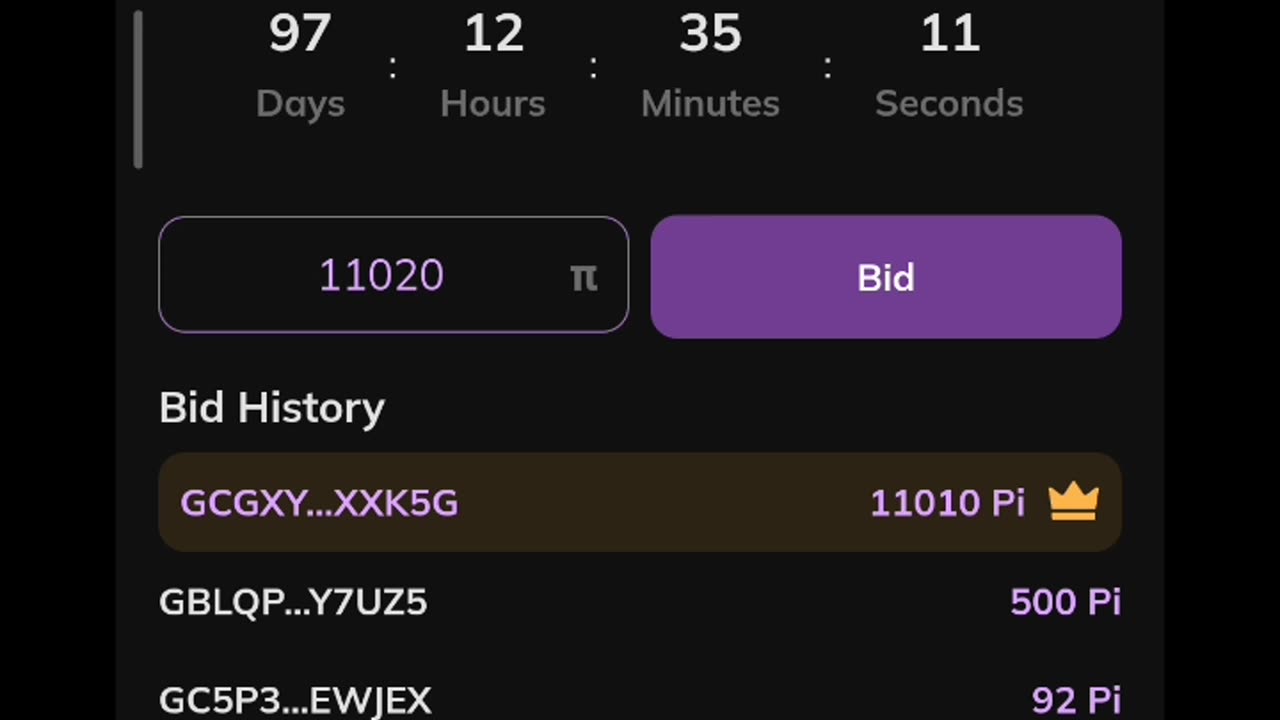1280x720 pixels.
Task: Select the highlighted winning bid row
Action: [640, 502]
